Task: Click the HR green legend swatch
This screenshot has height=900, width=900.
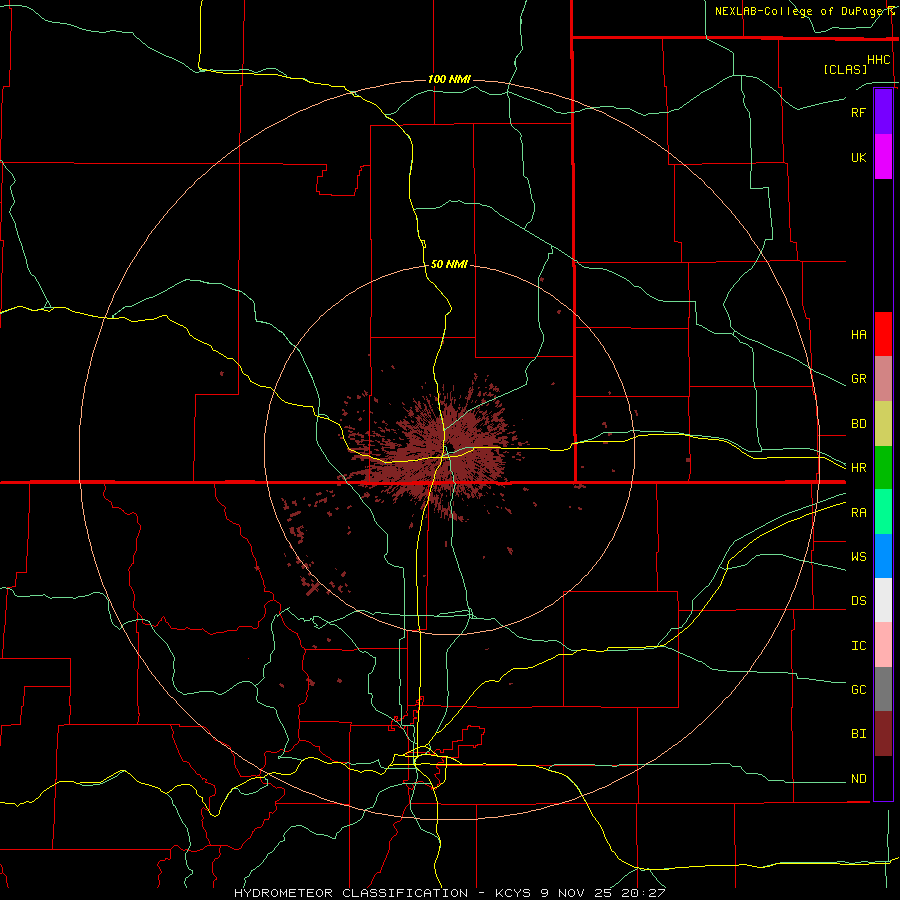Action: pos(883,468)
